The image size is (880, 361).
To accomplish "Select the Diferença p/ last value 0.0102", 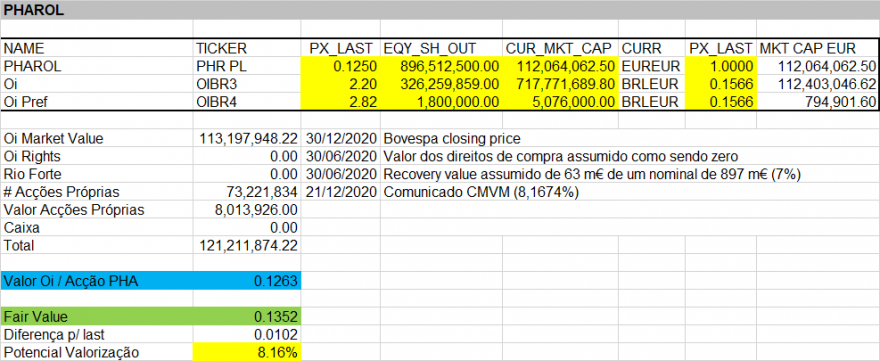I will [247, 335].
